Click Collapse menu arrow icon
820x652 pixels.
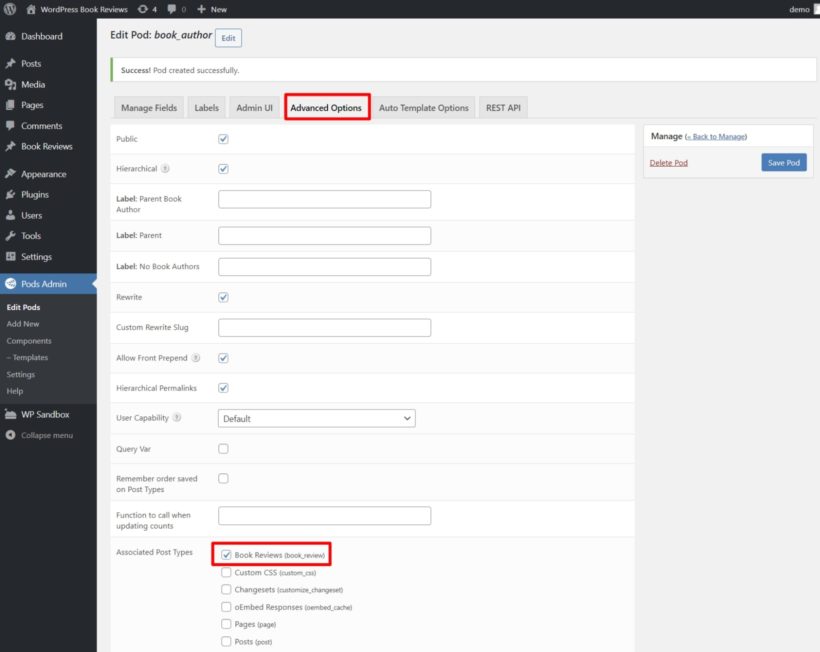10,435
